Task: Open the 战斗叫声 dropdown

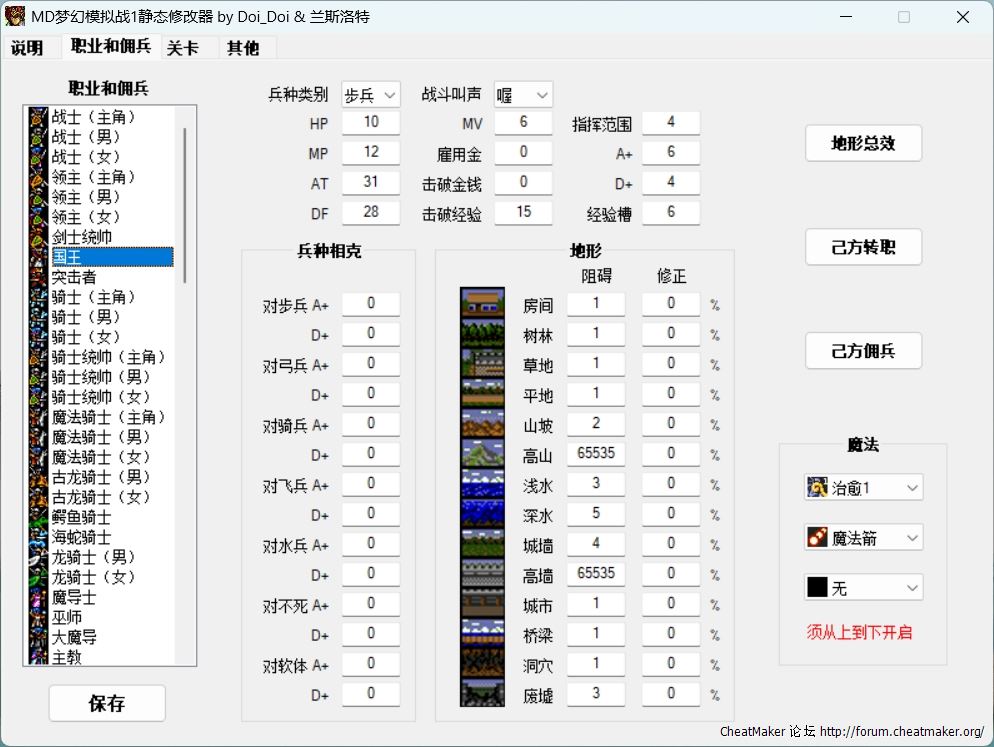Action: point(522,95)
